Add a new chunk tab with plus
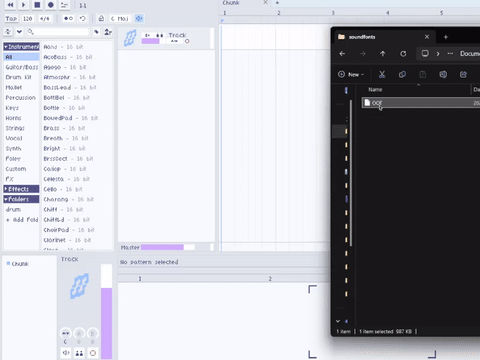 tap(277, 3)
